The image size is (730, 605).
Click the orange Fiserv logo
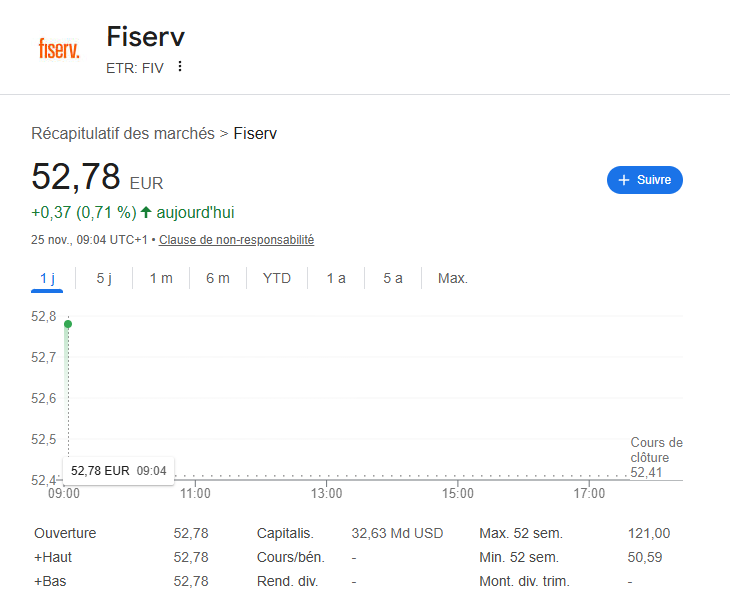(59, 48)
